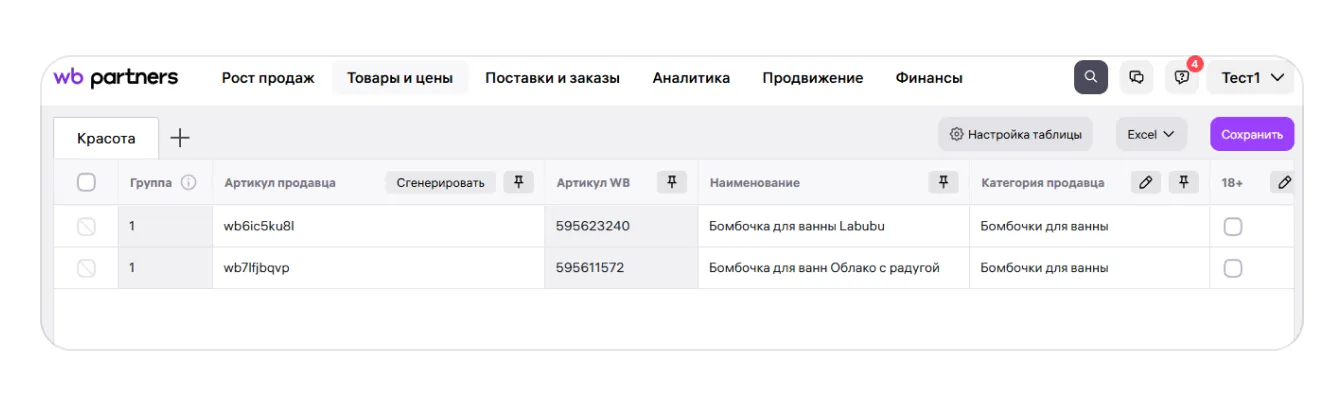
Task: Go to the Аналитика menu
Action: [691, 78]
